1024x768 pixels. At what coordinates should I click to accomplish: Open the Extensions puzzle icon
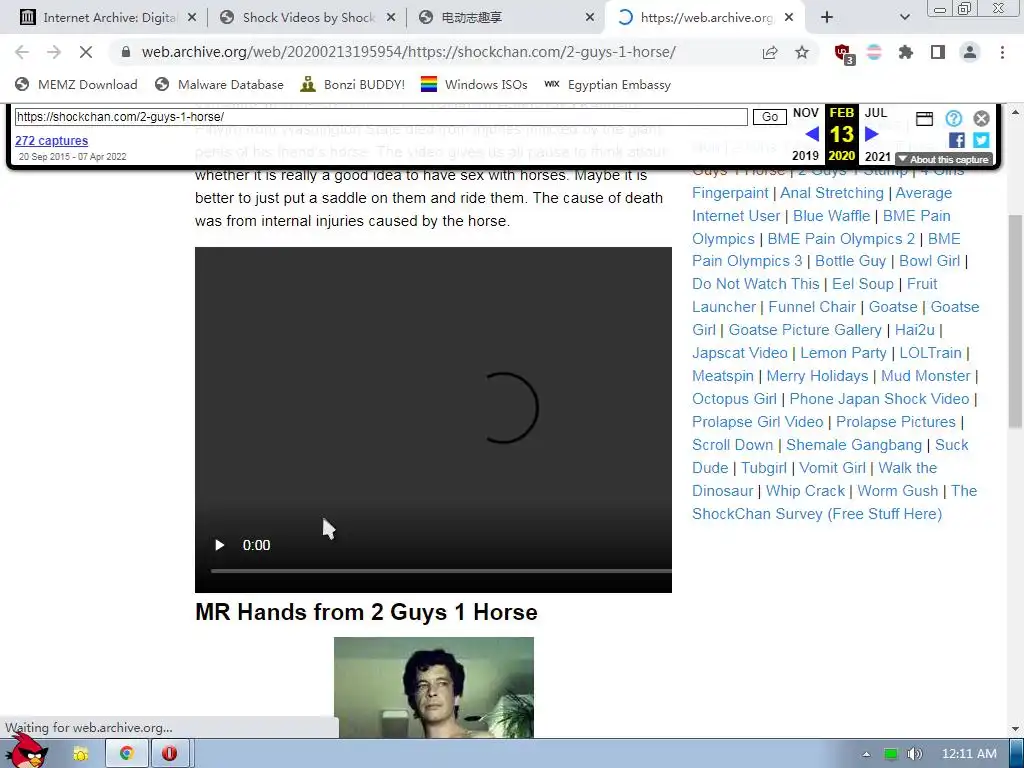(x=906, y=52)
